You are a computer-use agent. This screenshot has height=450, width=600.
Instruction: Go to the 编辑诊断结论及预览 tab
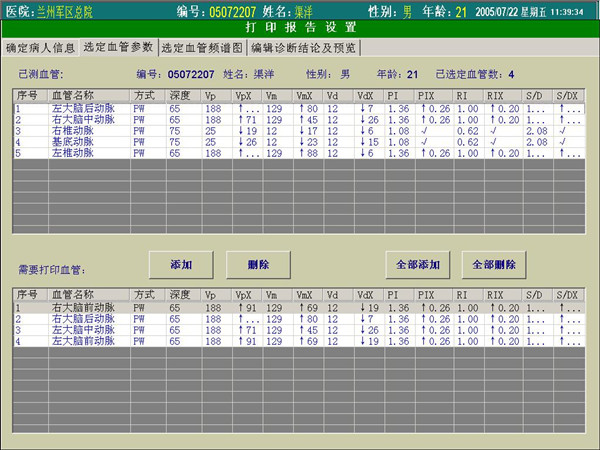(x=304, y=47)
